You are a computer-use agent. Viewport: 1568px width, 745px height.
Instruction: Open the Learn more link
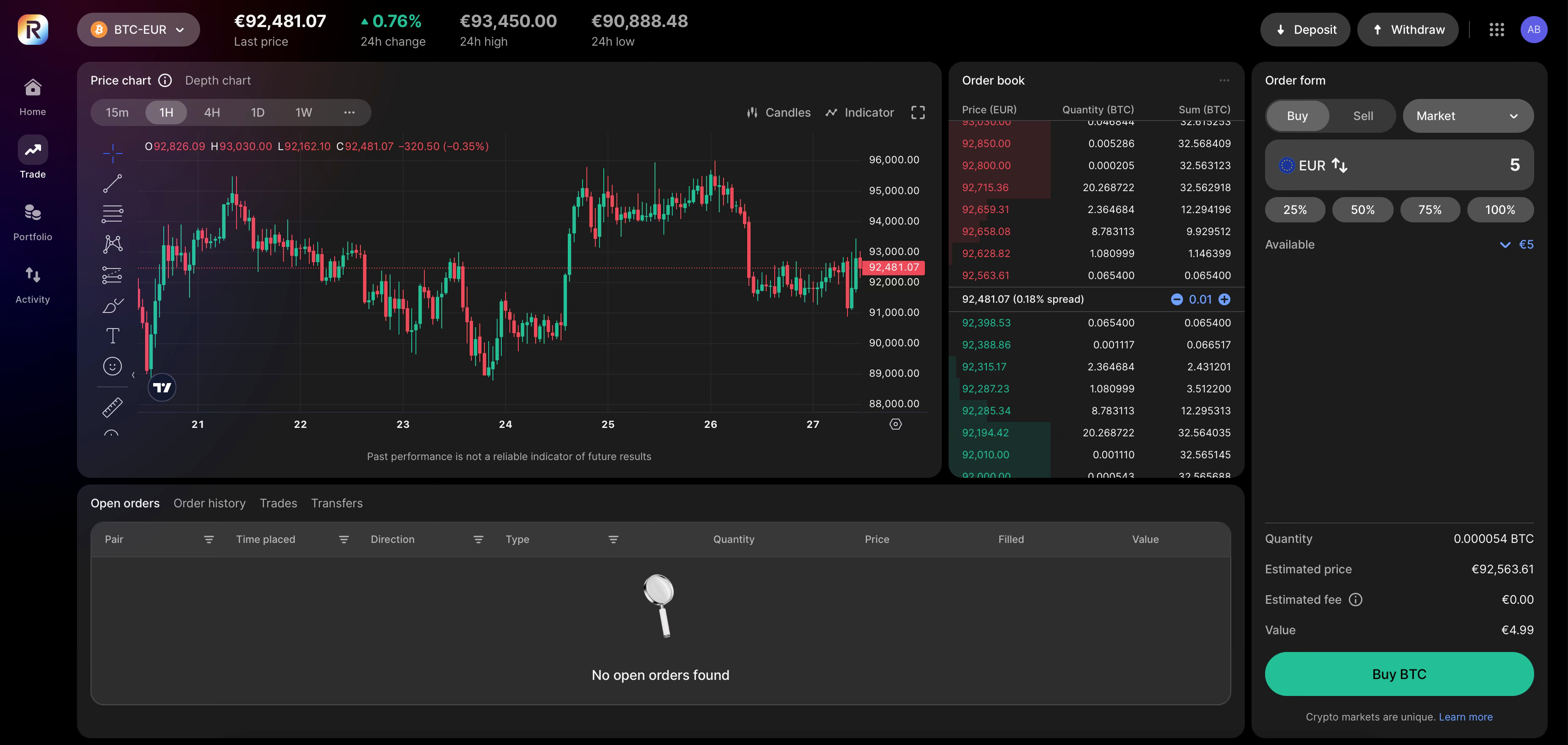(x=1465, y=716)
